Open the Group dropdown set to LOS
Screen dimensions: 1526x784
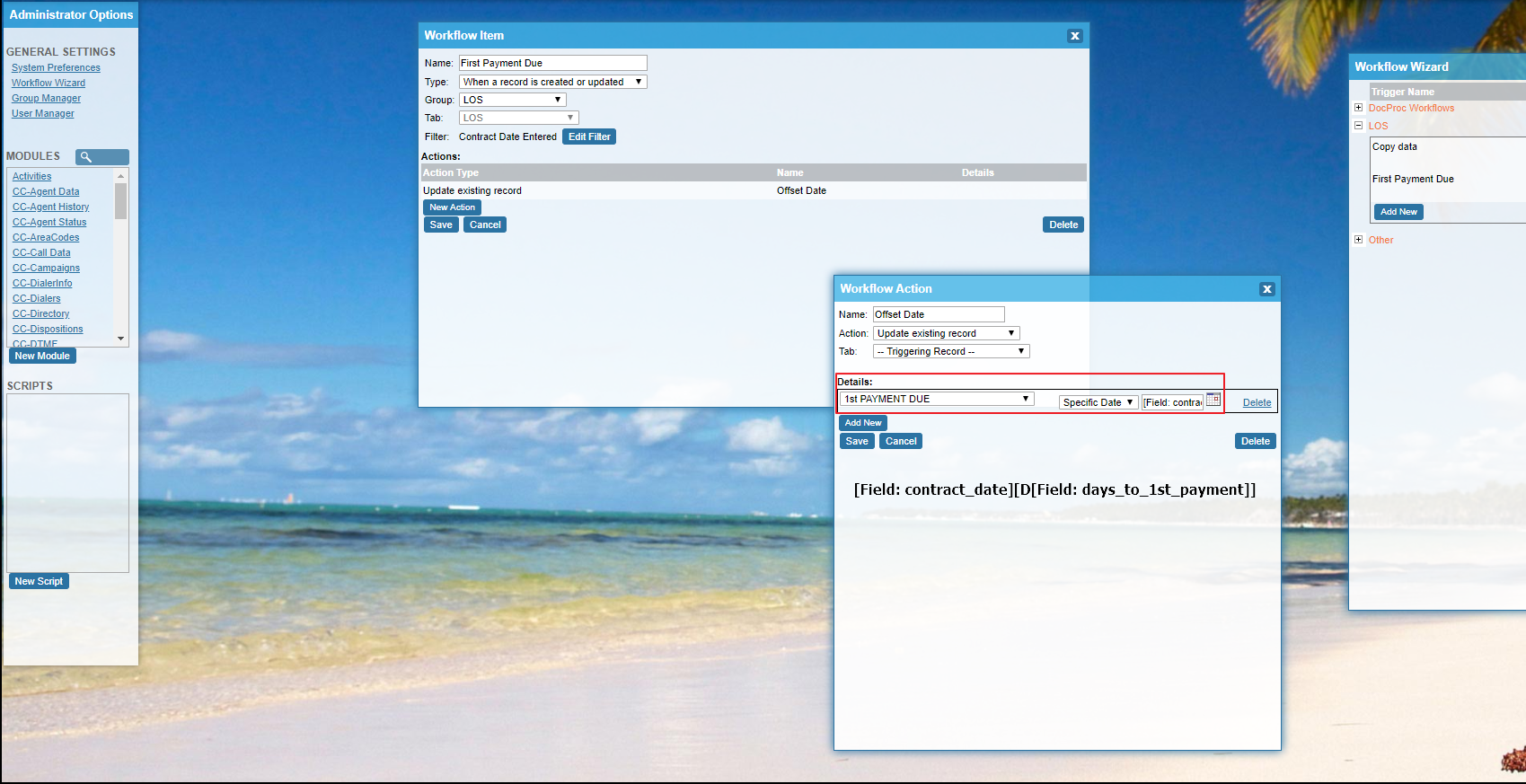(513, 100)
